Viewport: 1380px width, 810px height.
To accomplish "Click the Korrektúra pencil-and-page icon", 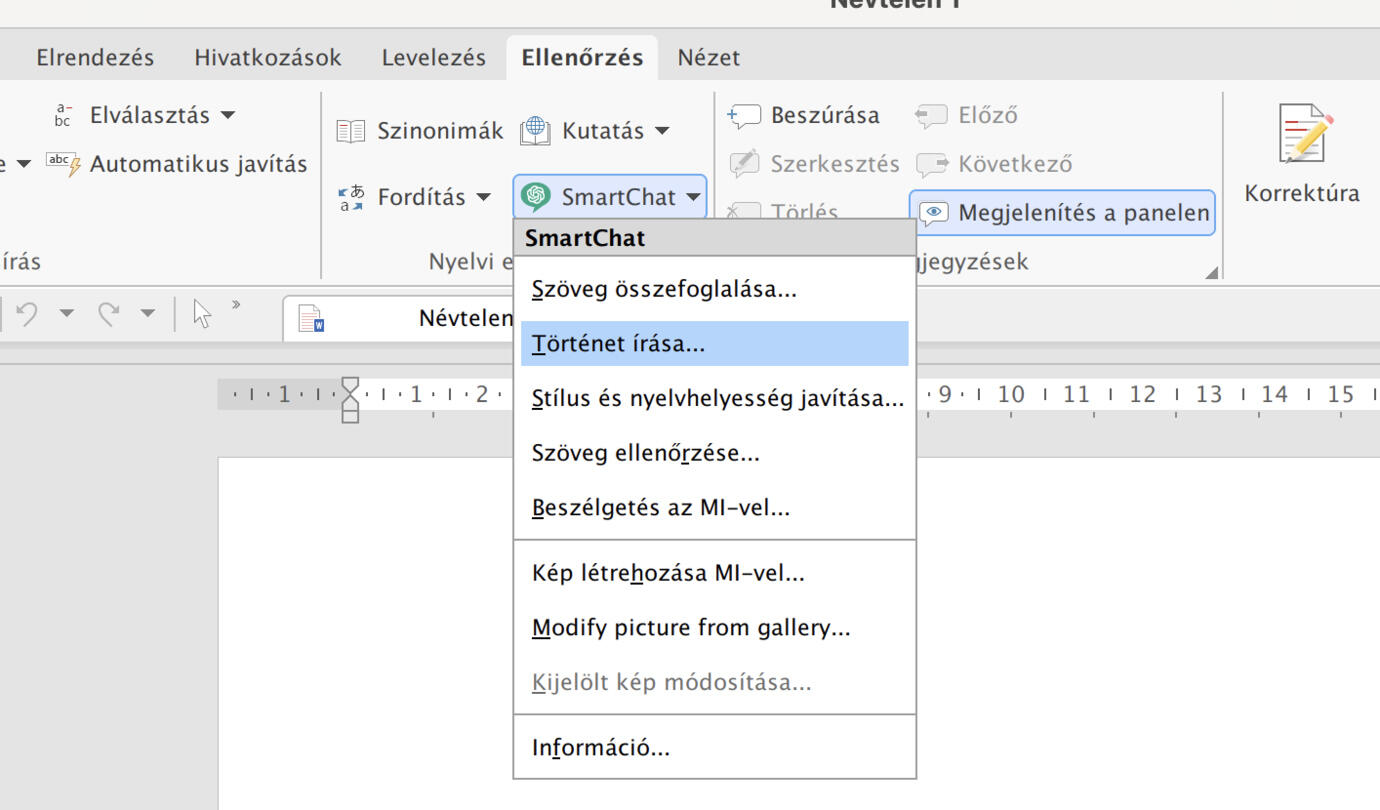I will coord(1305,133).
